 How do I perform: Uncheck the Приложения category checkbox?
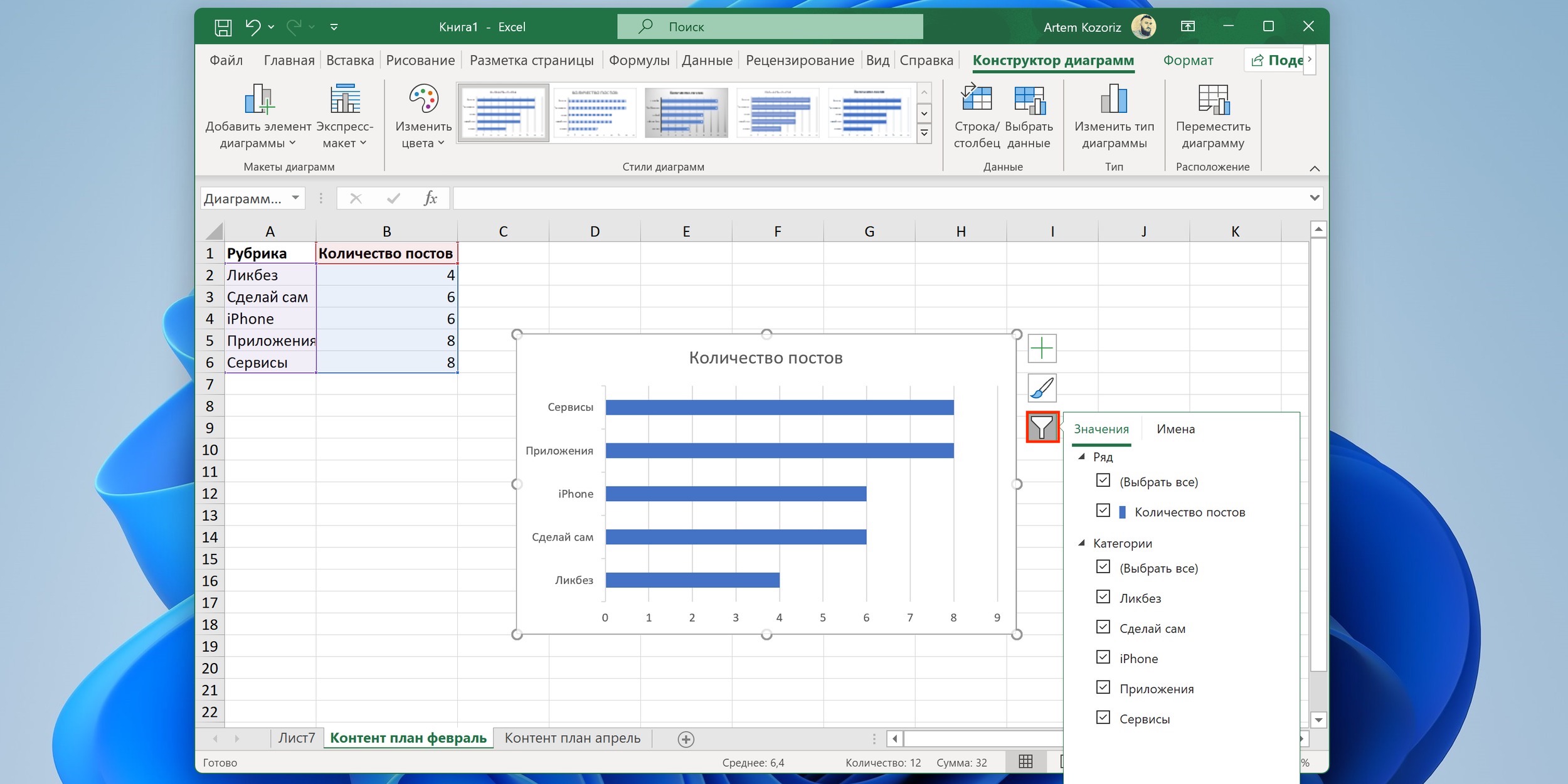pyautogui.click(x=1102, y=688)
